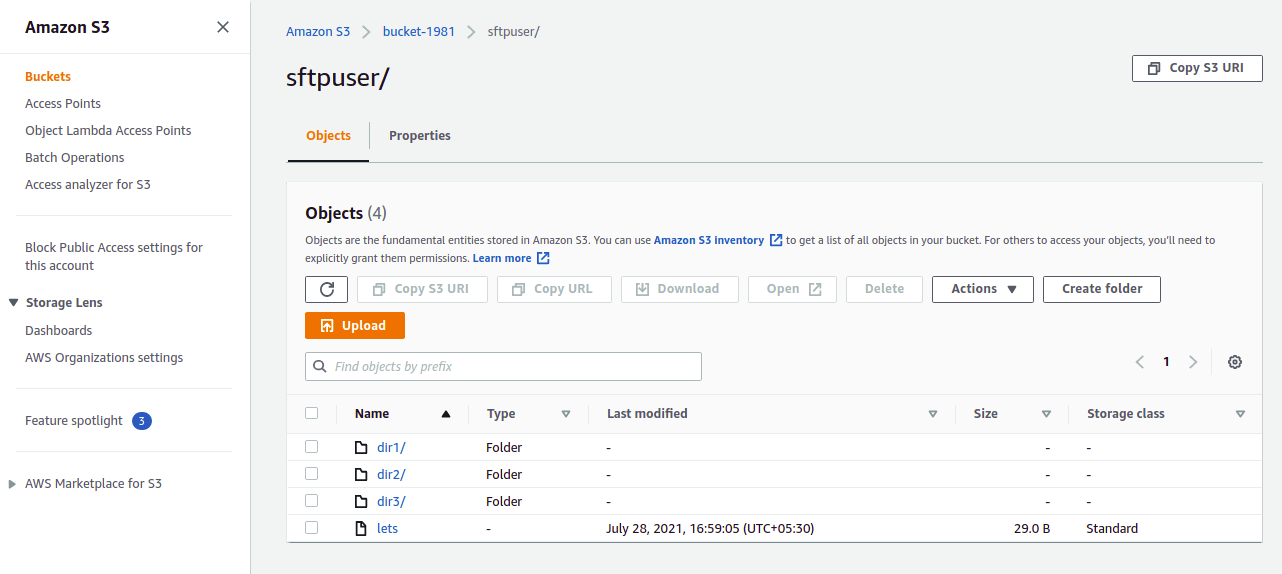Click the orange Upload button
This screenshot has height=574, width=1282.
(355, 326)
